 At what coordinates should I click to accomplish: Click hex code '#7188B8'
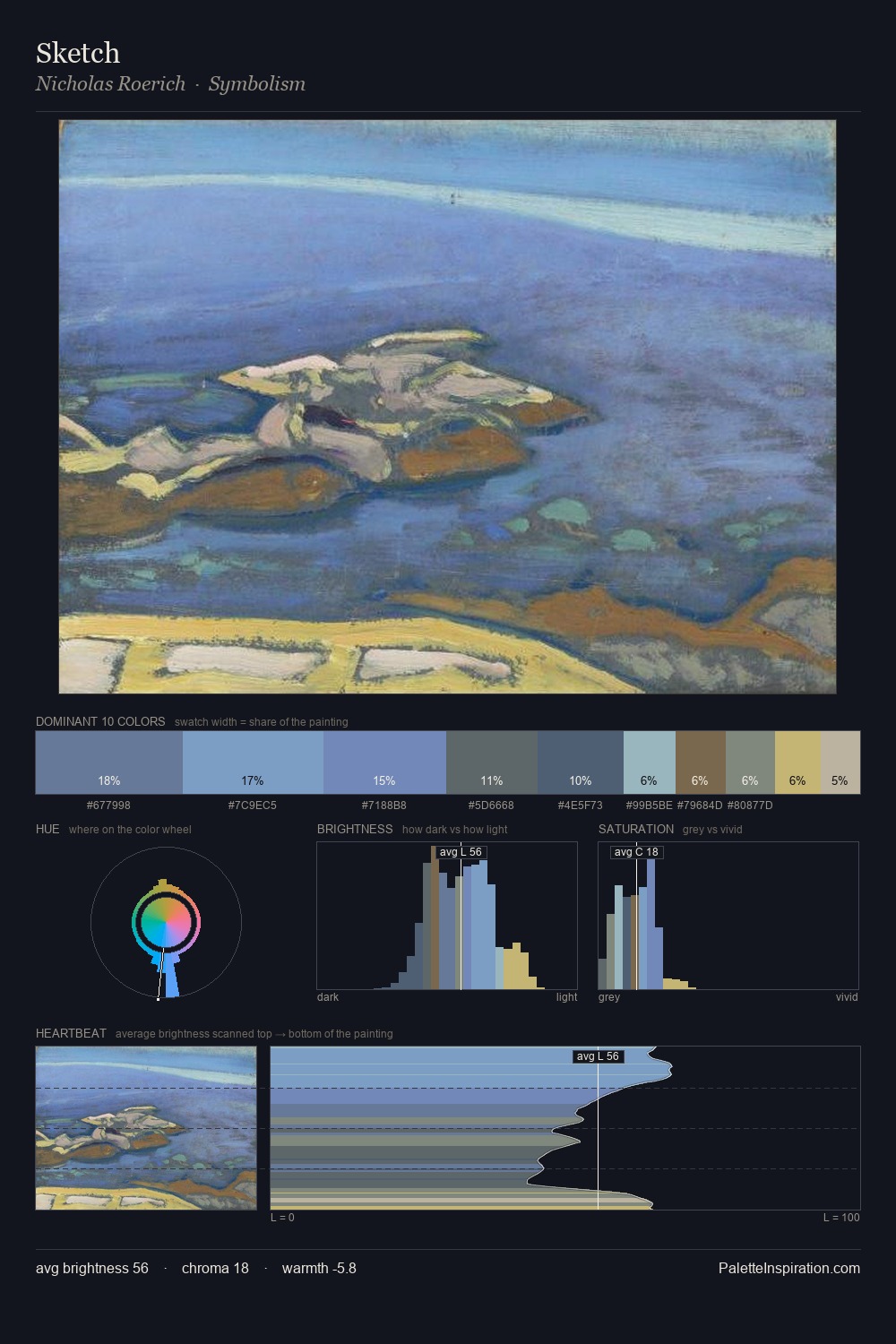384,805
